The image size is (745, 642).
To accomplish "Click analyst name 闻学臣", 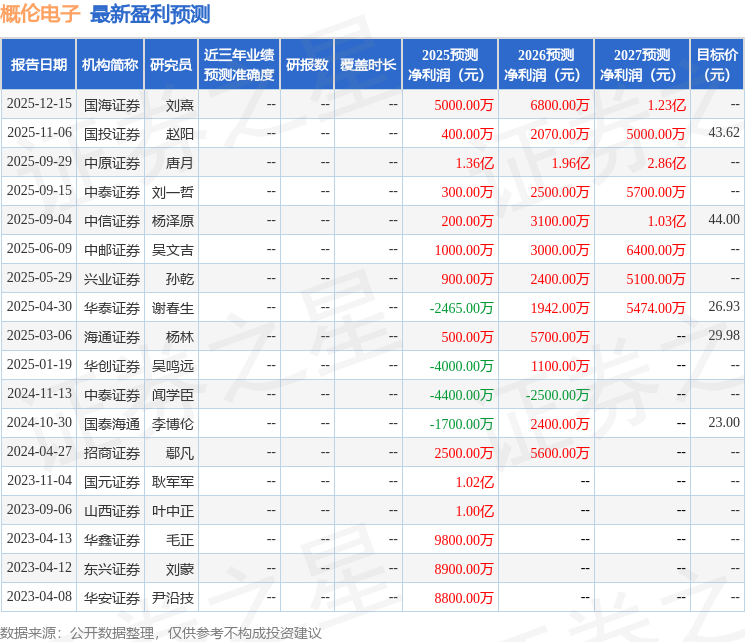I will point(172,395).
